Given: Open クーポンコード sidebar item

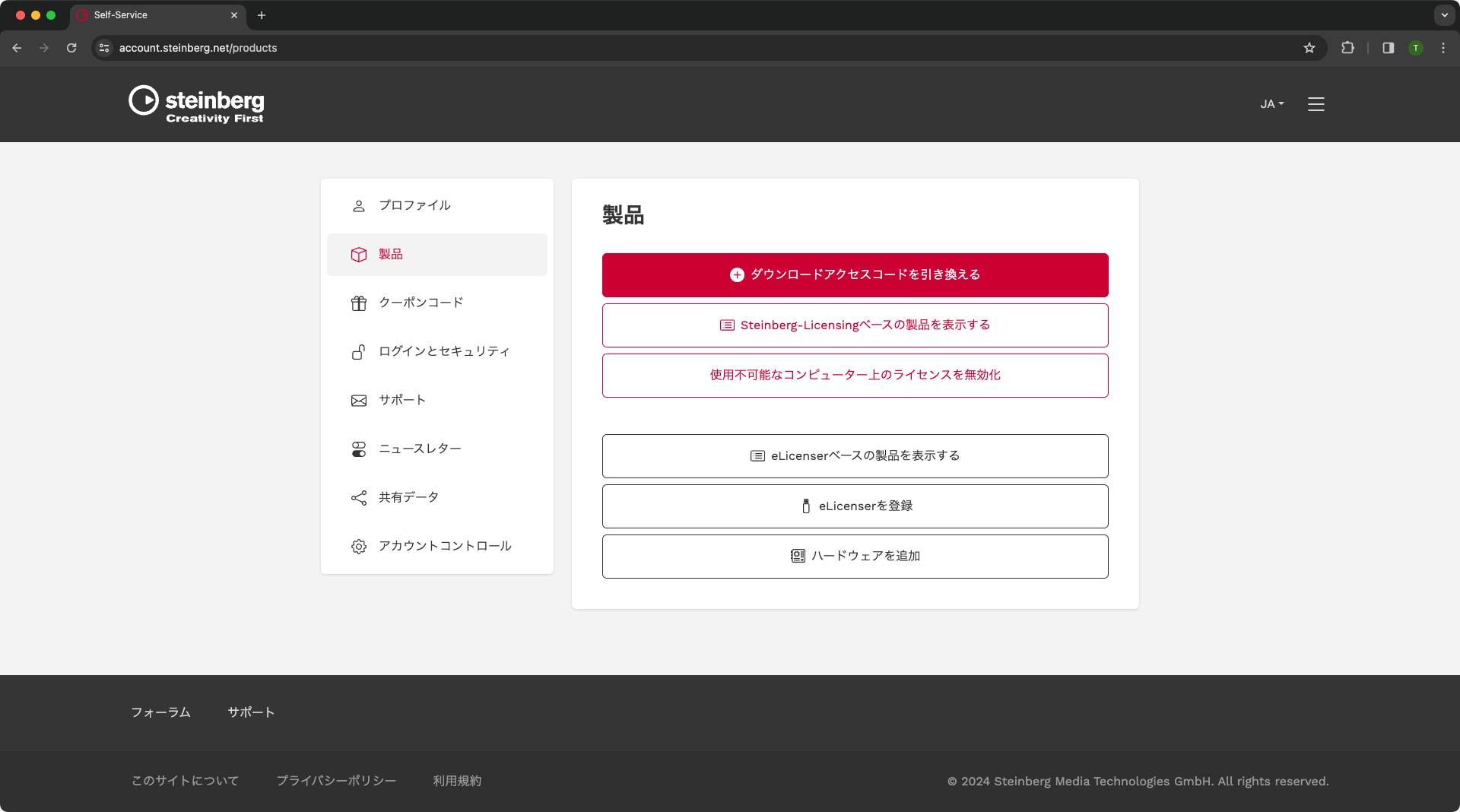Looking at the screenshot, I should click(x=436, y=303).
